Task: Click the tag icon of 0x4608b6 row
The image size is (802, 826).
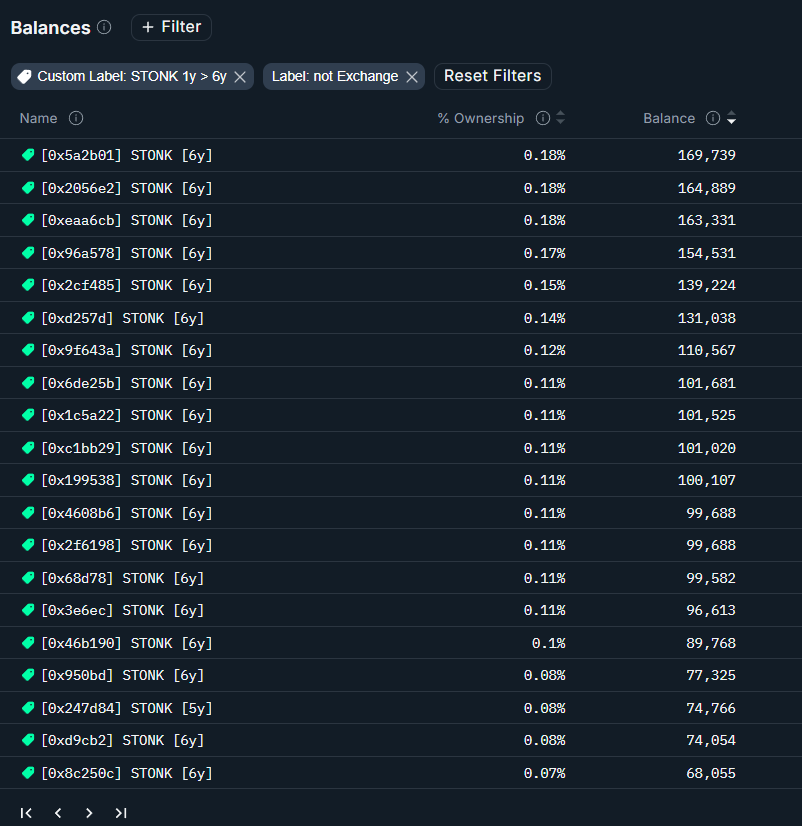Action: pyautogui.click(x=28, y=513)
